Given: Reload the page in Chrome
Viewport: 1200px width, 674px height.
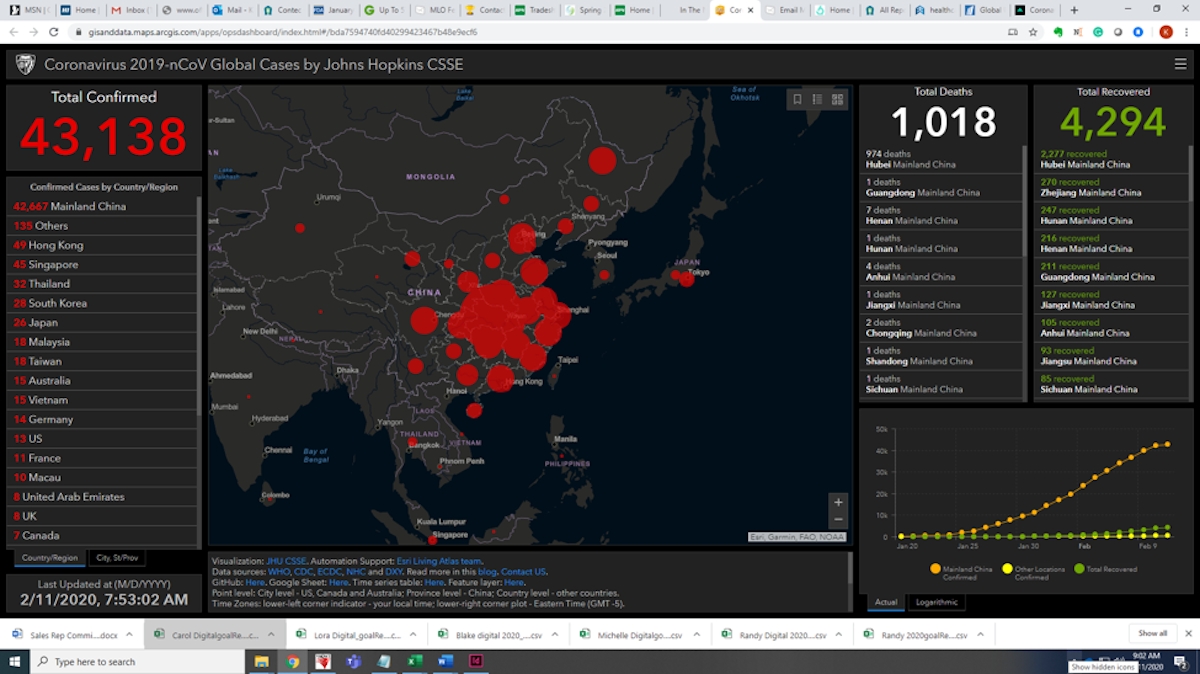Looking at the screenshot, I should (55, 32).
